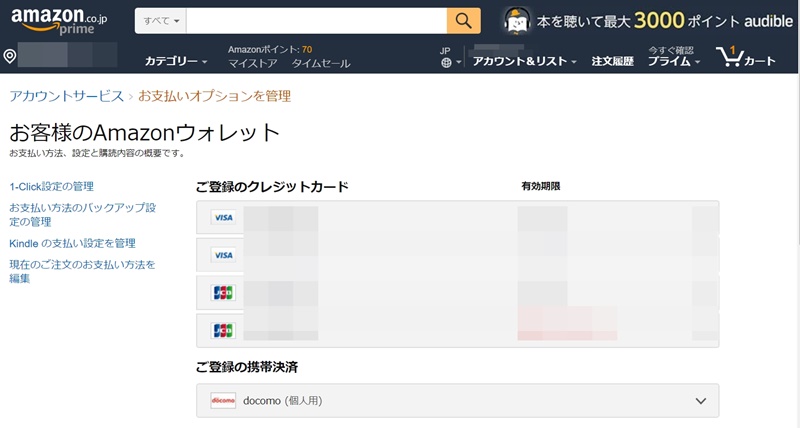
Task: Expand the docomo (個人用) payment row
Action: 699,401
